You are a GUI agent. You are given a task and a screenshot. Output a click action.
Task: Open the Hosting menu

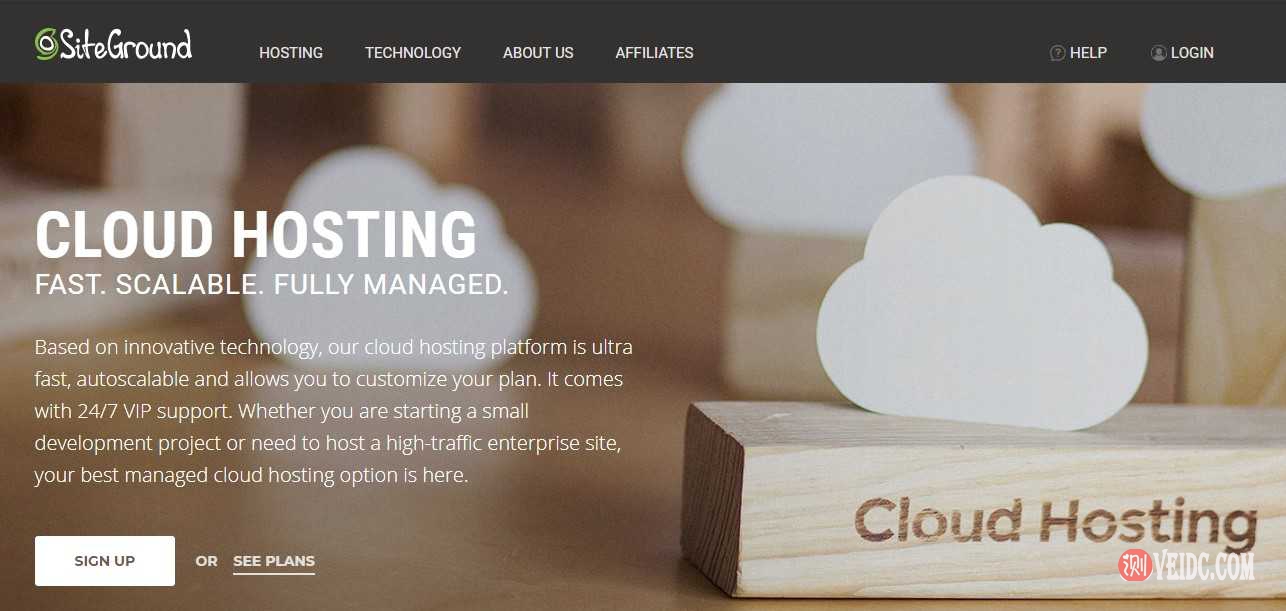pyautogui.click(x=291, y=53)
